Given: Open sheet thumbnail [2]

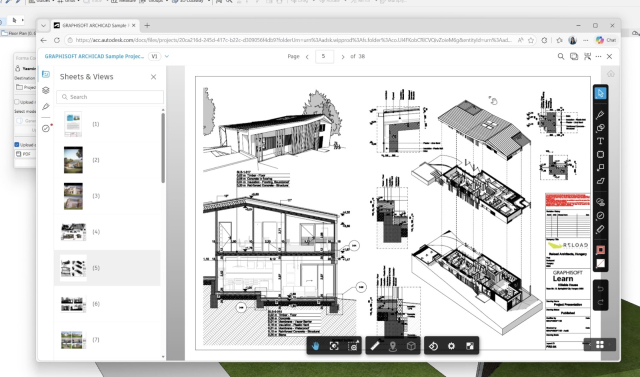Looking at the screenshot, I should point(73,160).
